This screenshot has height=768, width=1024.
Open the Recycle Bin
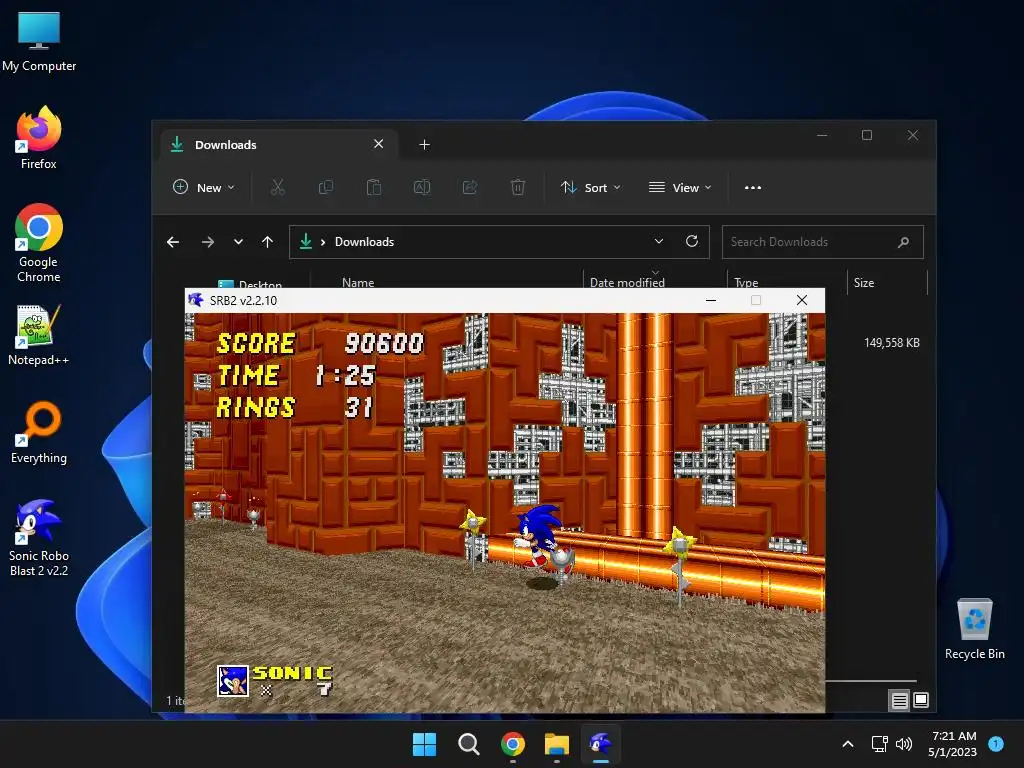pyautogui.click(x=974, y=629)
